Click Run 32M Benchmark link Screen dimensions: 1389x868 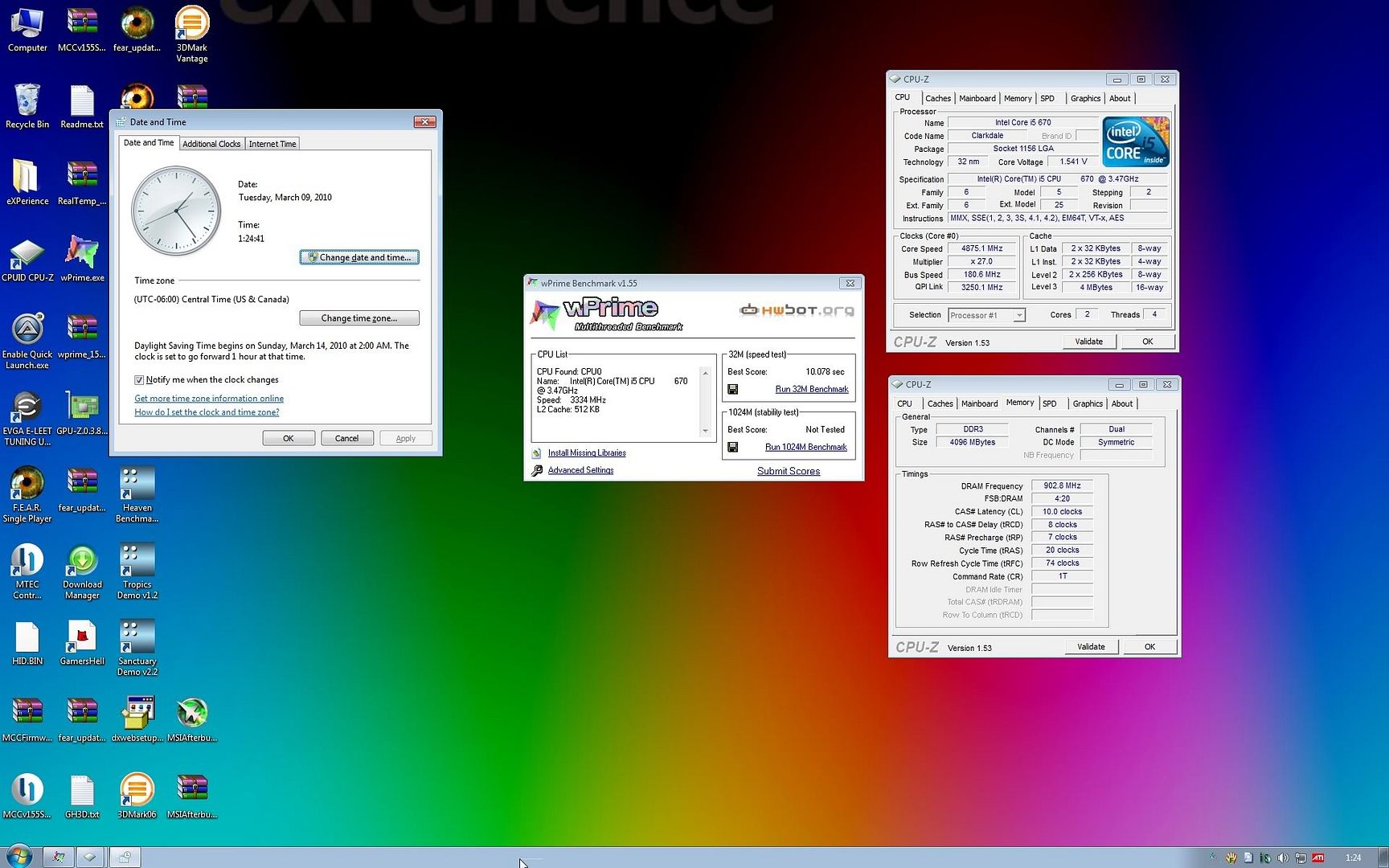811,389
